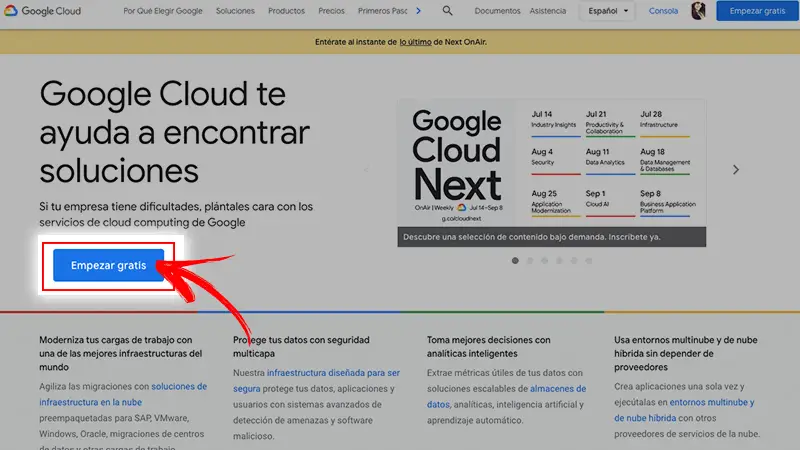Screen dimensions: 800x450
Task: Click the 'Moderniza tus cargas de trabajo' heading
Action: click(x=121, y=353)
